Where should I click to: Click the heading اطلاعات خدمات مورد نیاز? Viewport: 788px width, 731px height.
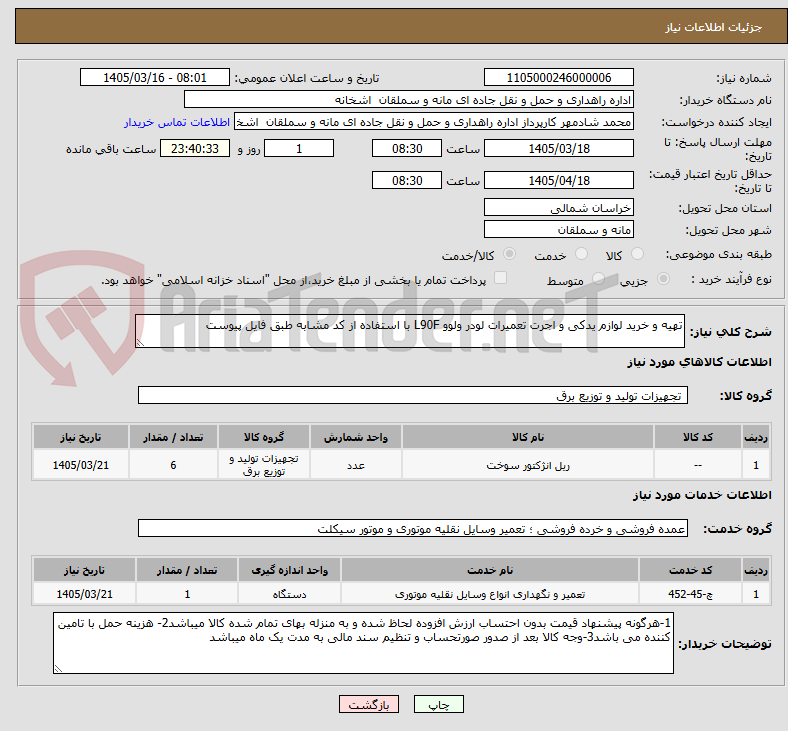click(x=702, y=495)
